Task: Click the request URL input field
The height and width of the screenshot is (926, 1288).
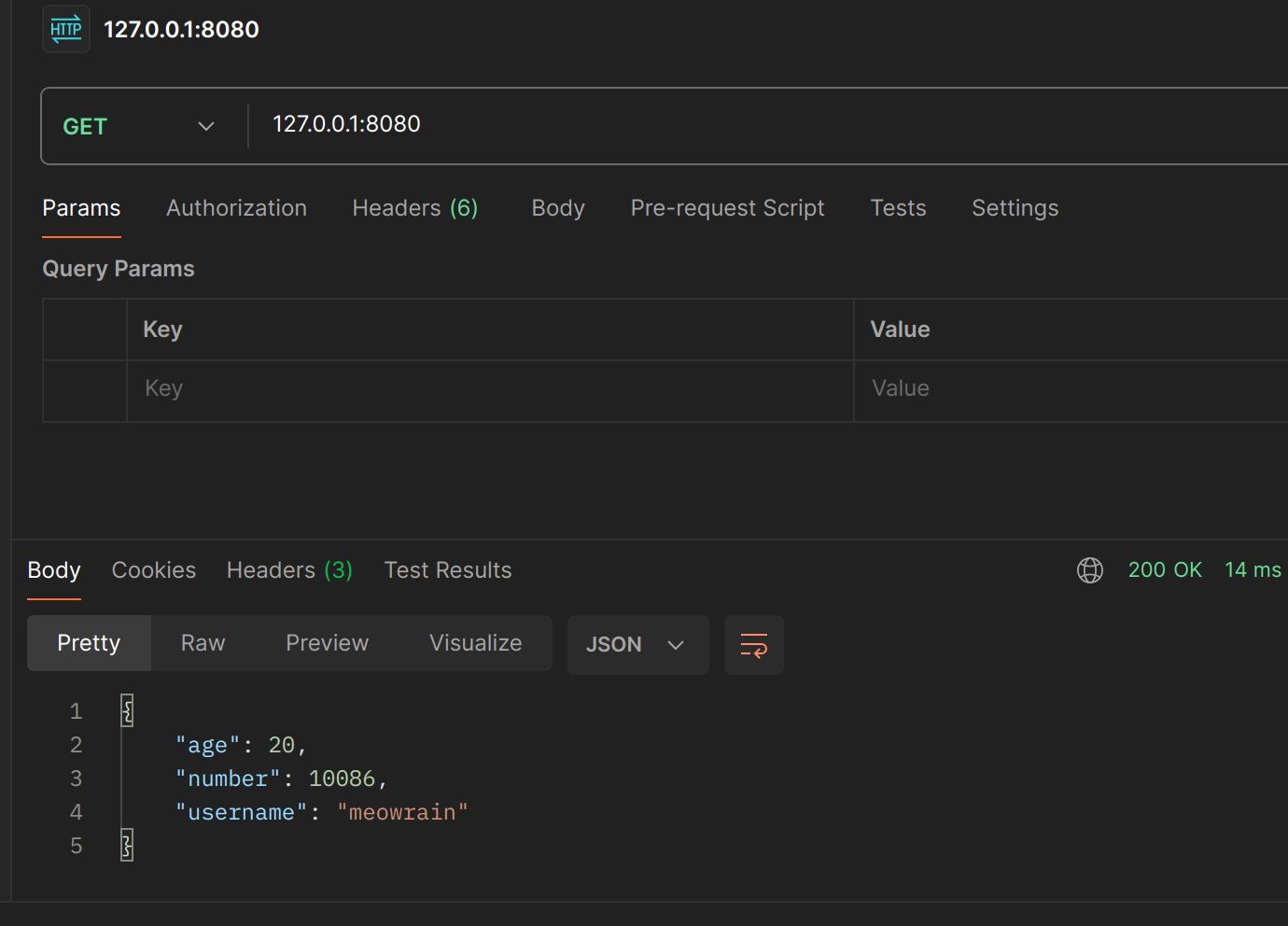Action: 747,125
